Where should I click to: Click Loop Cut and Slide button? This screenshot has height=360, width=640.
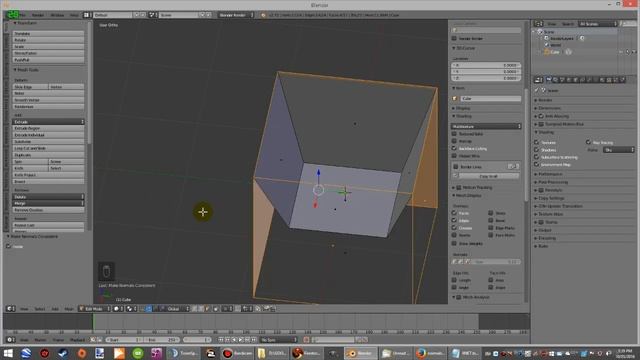pyautogui.click(x=49, y=148)
